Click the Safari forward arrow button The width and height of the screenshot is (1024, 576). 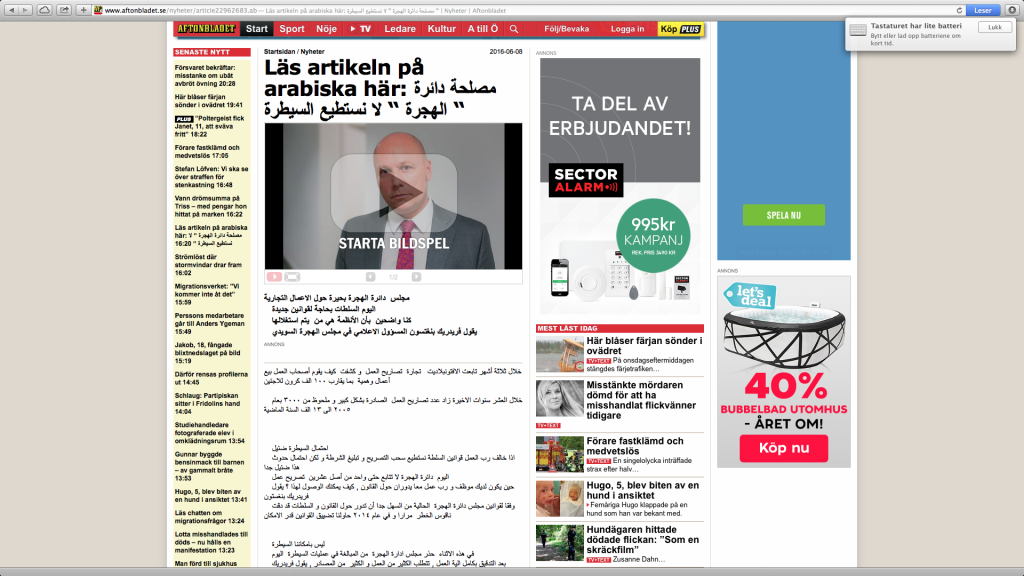coord(24,9)
